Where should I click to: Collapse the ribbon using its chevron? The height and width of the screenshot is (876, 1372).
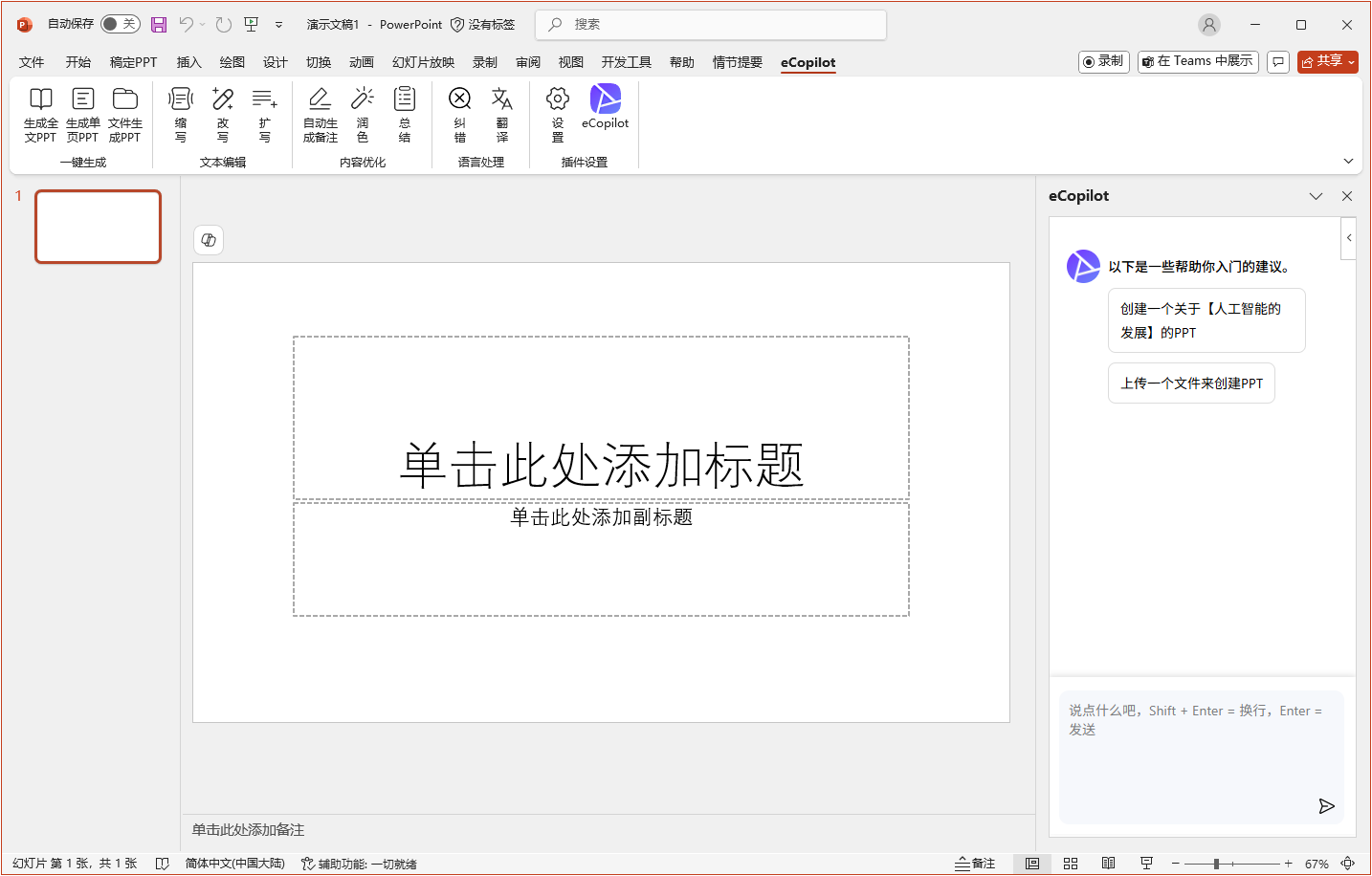click(1348, 161)
